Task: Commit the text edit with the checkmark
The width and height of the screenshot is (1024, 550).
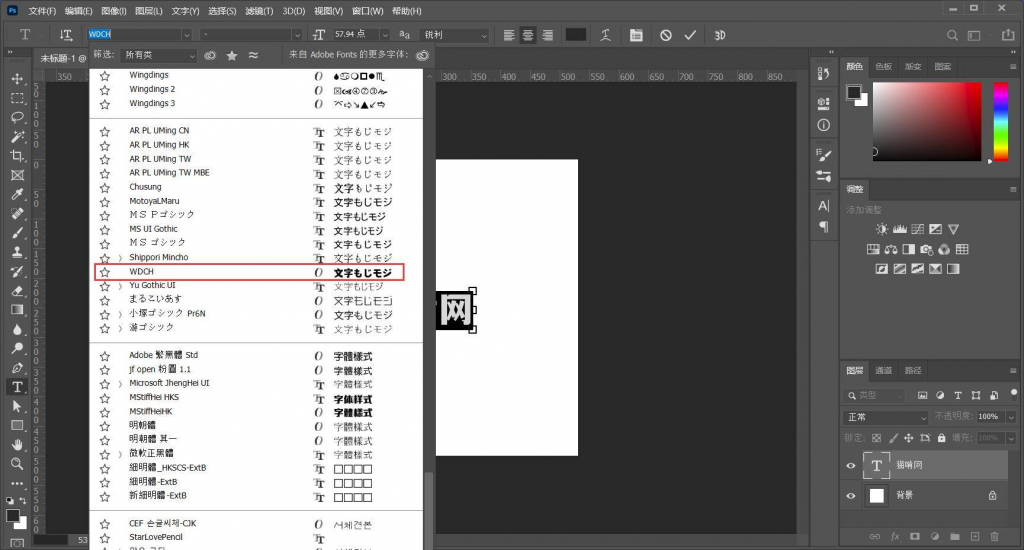Action: [x=690, y=35]
